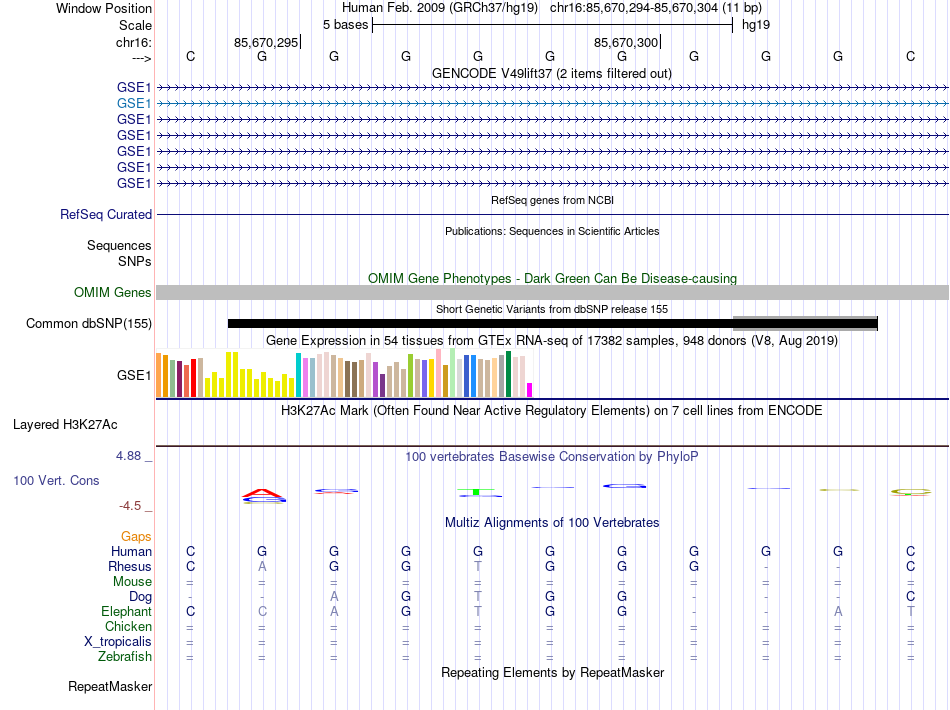Screen dimensions: 950x710
Task: Open Basewise Conservation by PhyloP title
Action: 552,457
